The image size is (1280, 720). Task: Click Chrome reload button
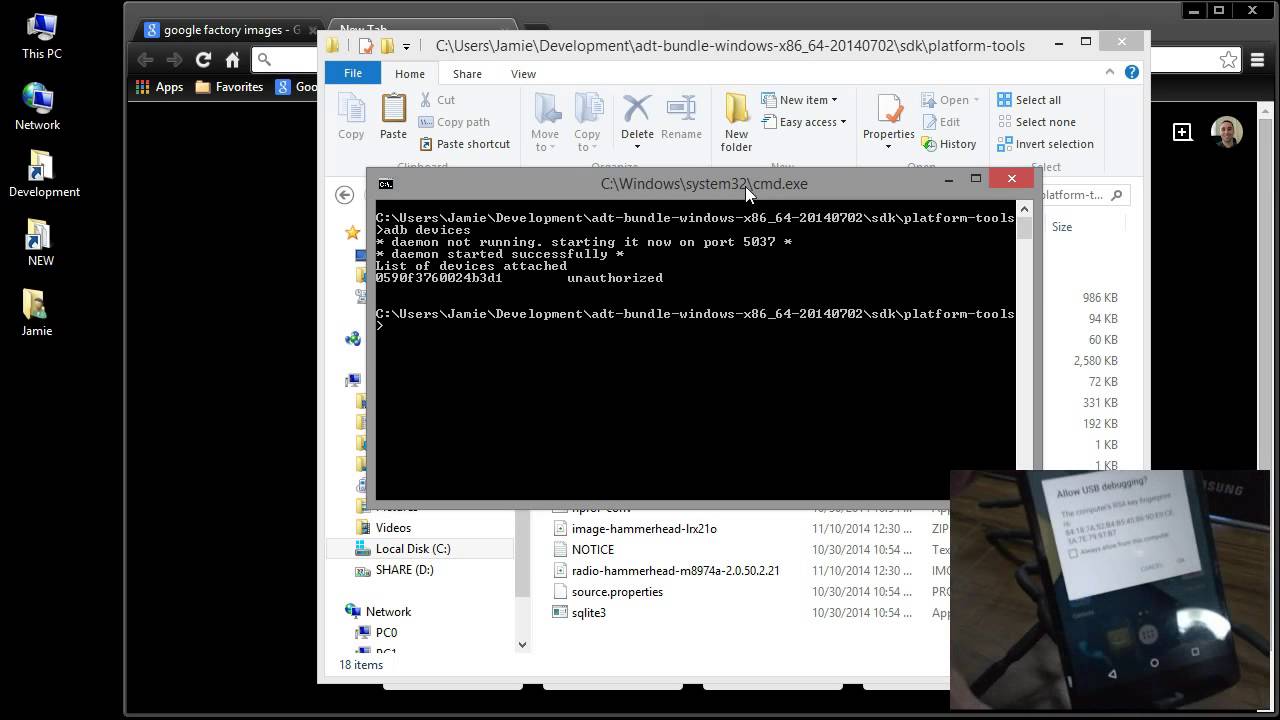click(203, 60)
